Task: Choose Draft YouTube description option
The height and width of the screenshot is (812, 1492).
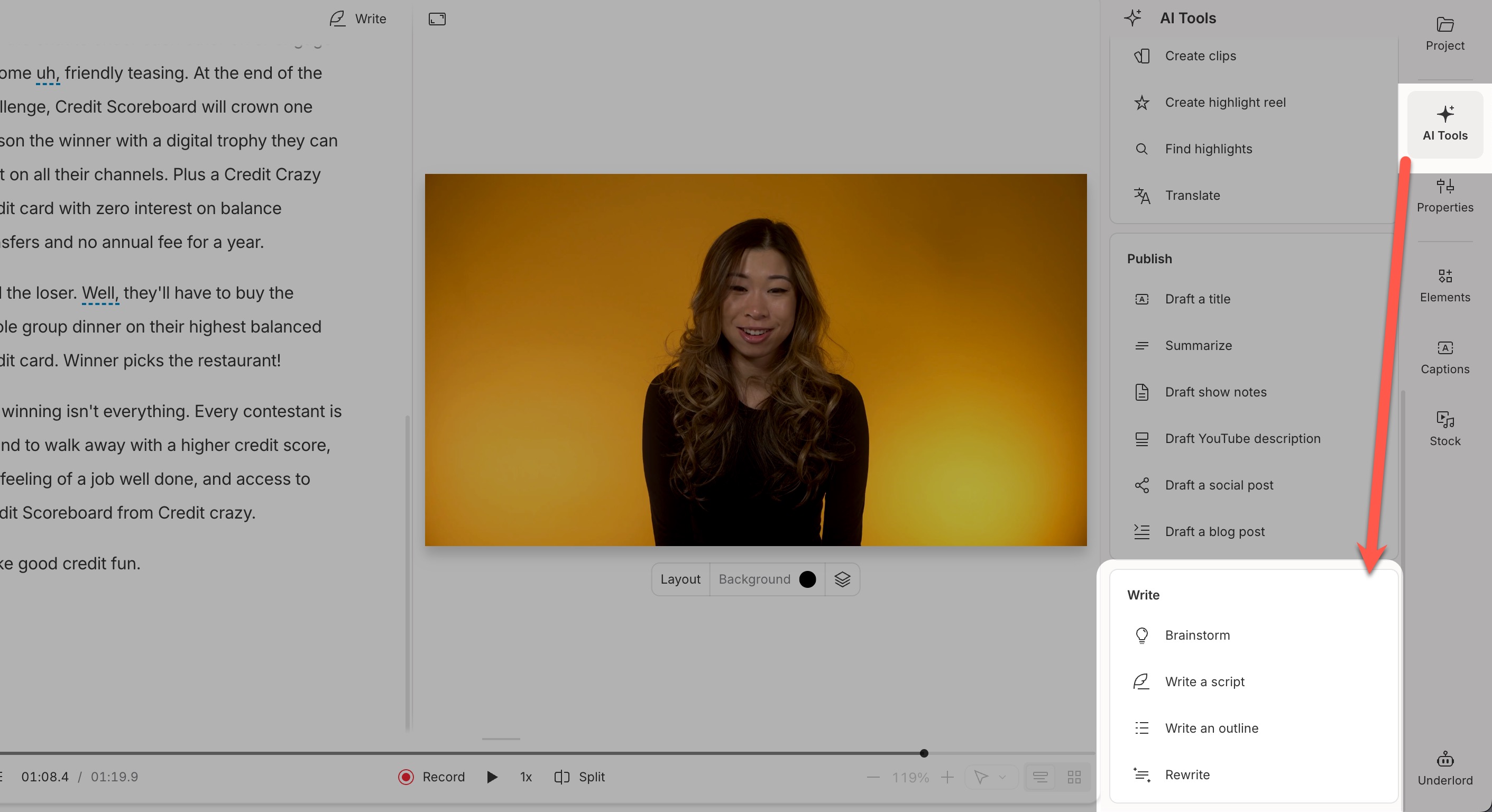Action: pyautogui.click(x=1242, y=438)
